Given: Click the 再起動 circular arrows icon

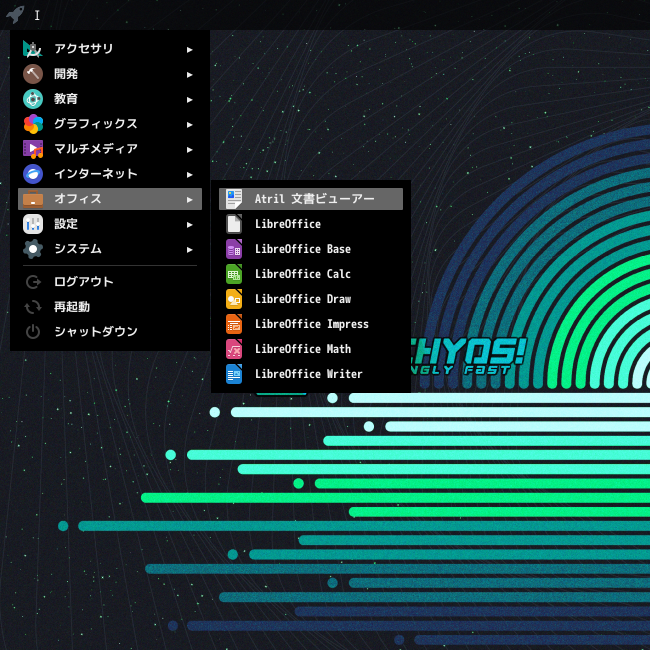Looking at the screenshot, I should pyautogui.click(x=33, y=307).
